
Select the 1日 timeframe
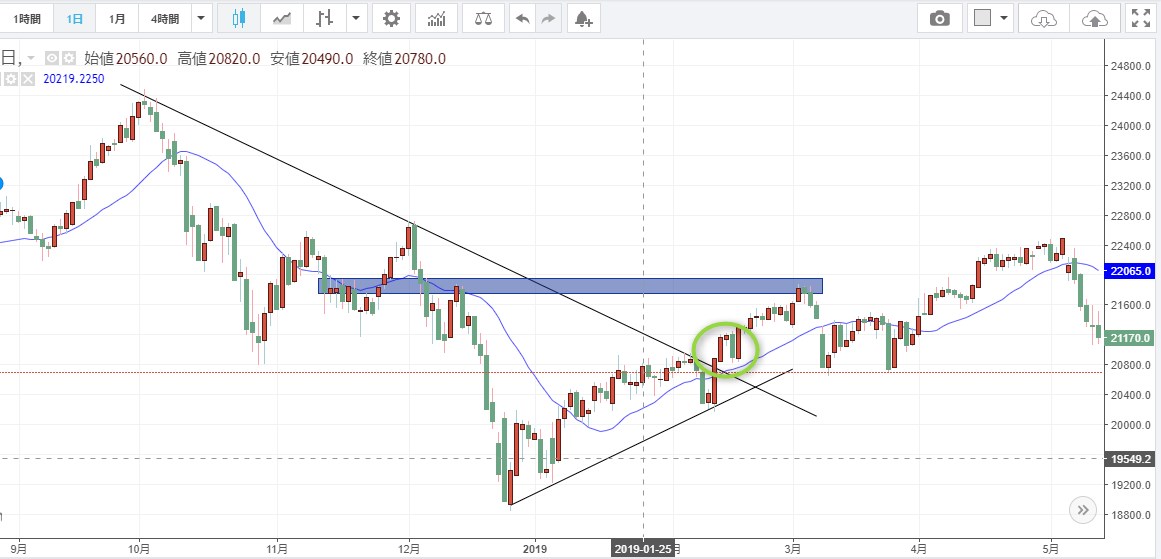[x=74, y=19]
